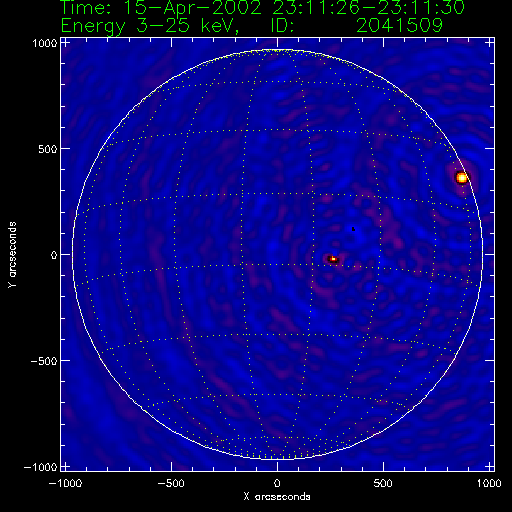
Task: Click the -1000 label on the Y axis
Action: (x=40, y=467)
